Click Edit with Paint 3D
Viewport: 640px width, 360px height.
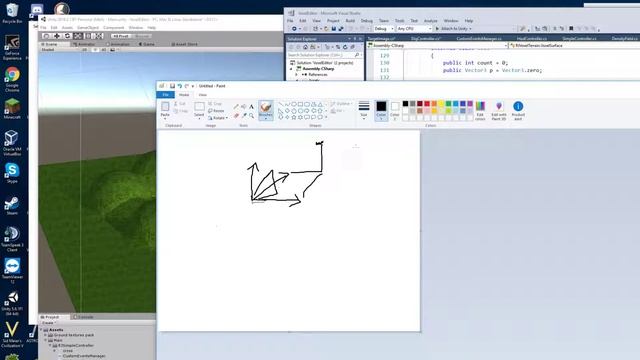click(x=499, y=110)
